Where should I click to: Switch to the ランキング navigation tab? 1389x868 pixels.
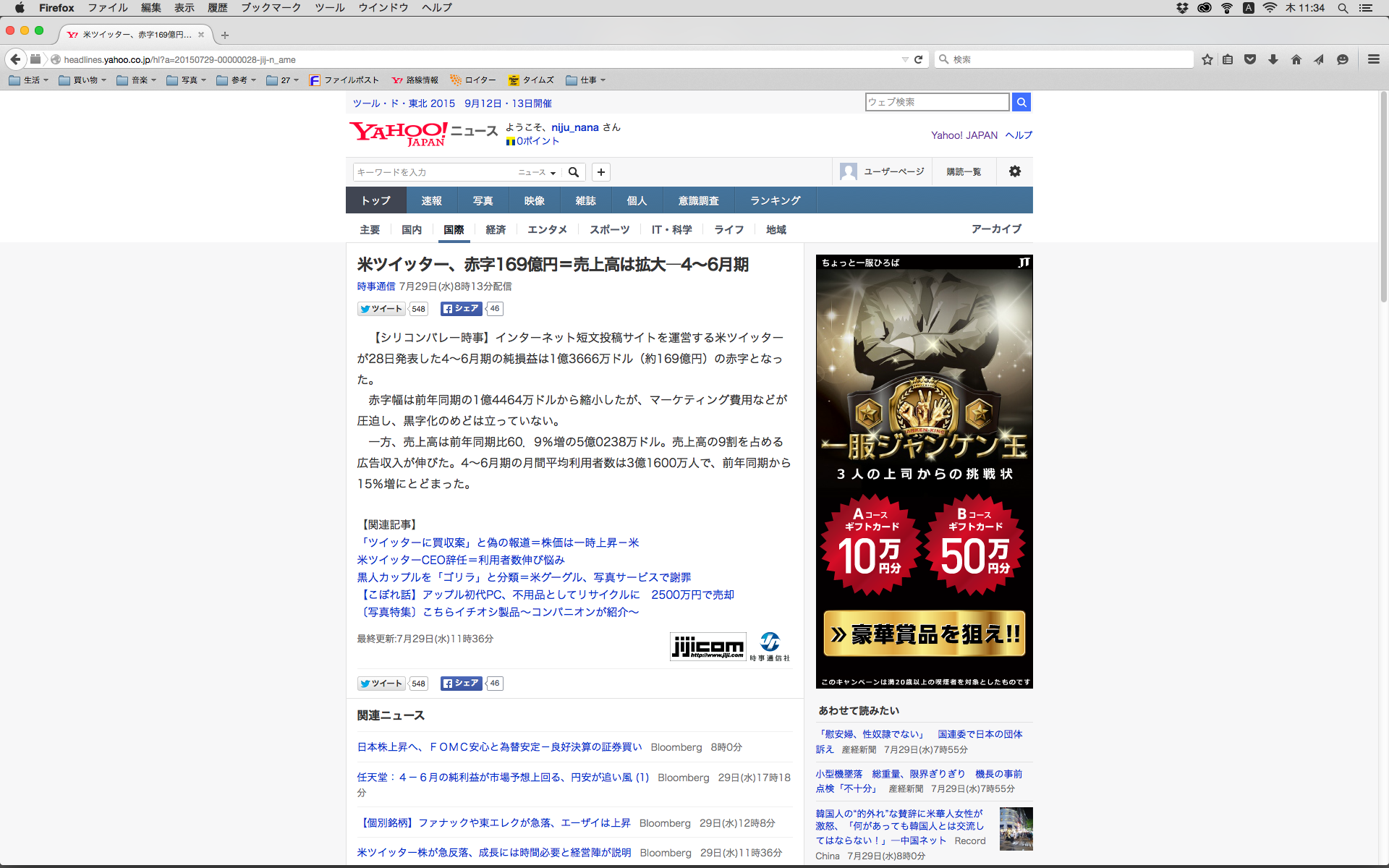click(x=775, y=200)
